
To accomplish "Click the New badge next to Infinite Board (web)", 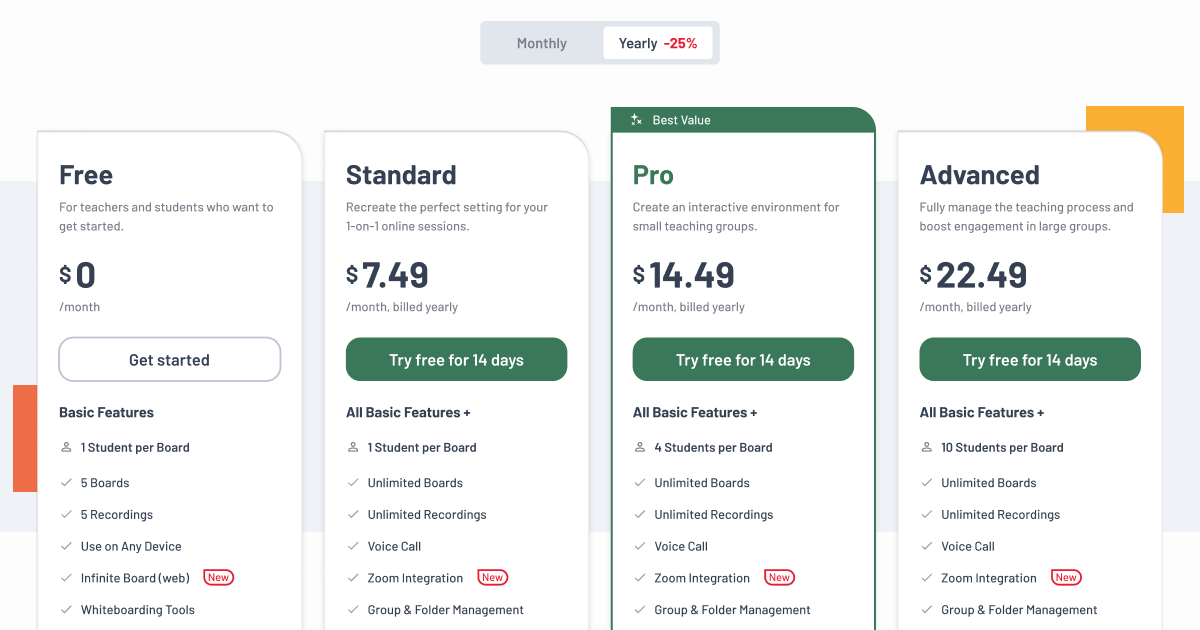I will click(219, 578).
